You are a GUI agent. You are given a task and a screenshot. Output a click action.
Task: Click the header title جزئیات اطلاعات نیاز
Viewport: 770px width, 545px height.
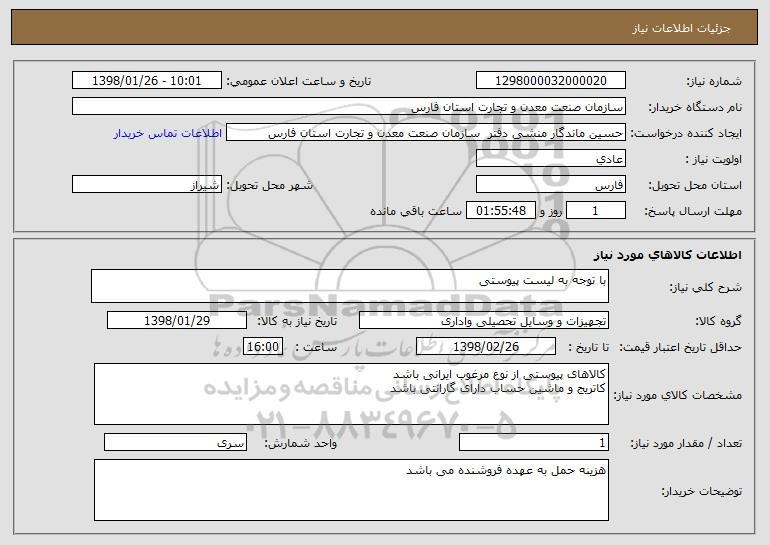(x=681, y=28)
